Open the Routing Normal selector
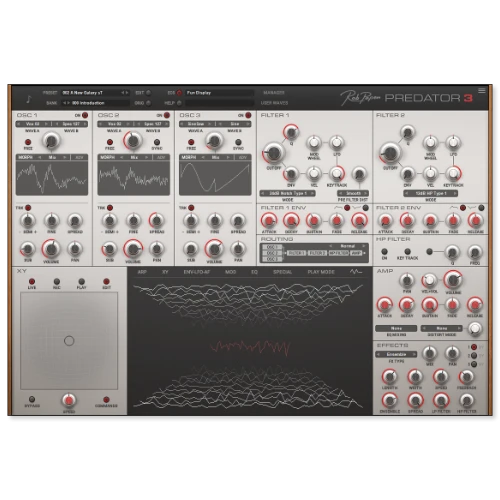Screen dimensions: 500x500 [348, 246]
